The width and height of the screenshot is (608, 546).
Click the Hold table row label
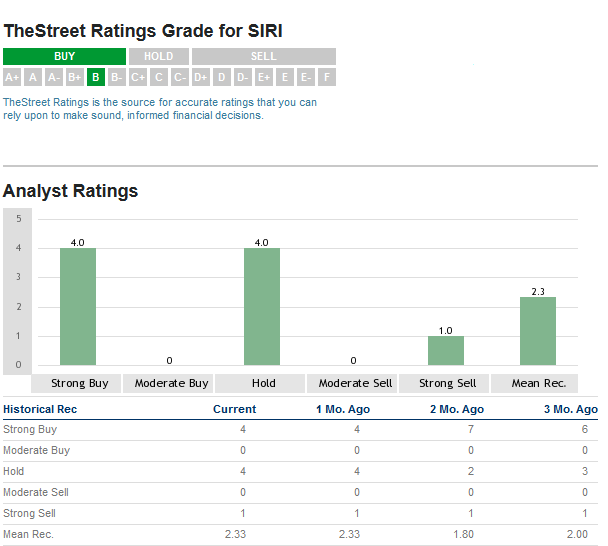pos(14,472)
